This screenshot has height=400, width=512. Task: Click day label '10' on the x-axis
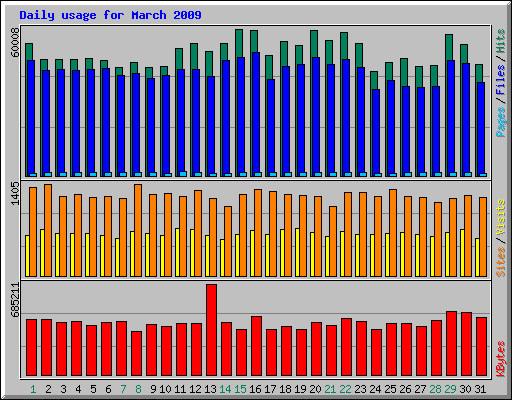pyautogui.click(x=165, y=389)
